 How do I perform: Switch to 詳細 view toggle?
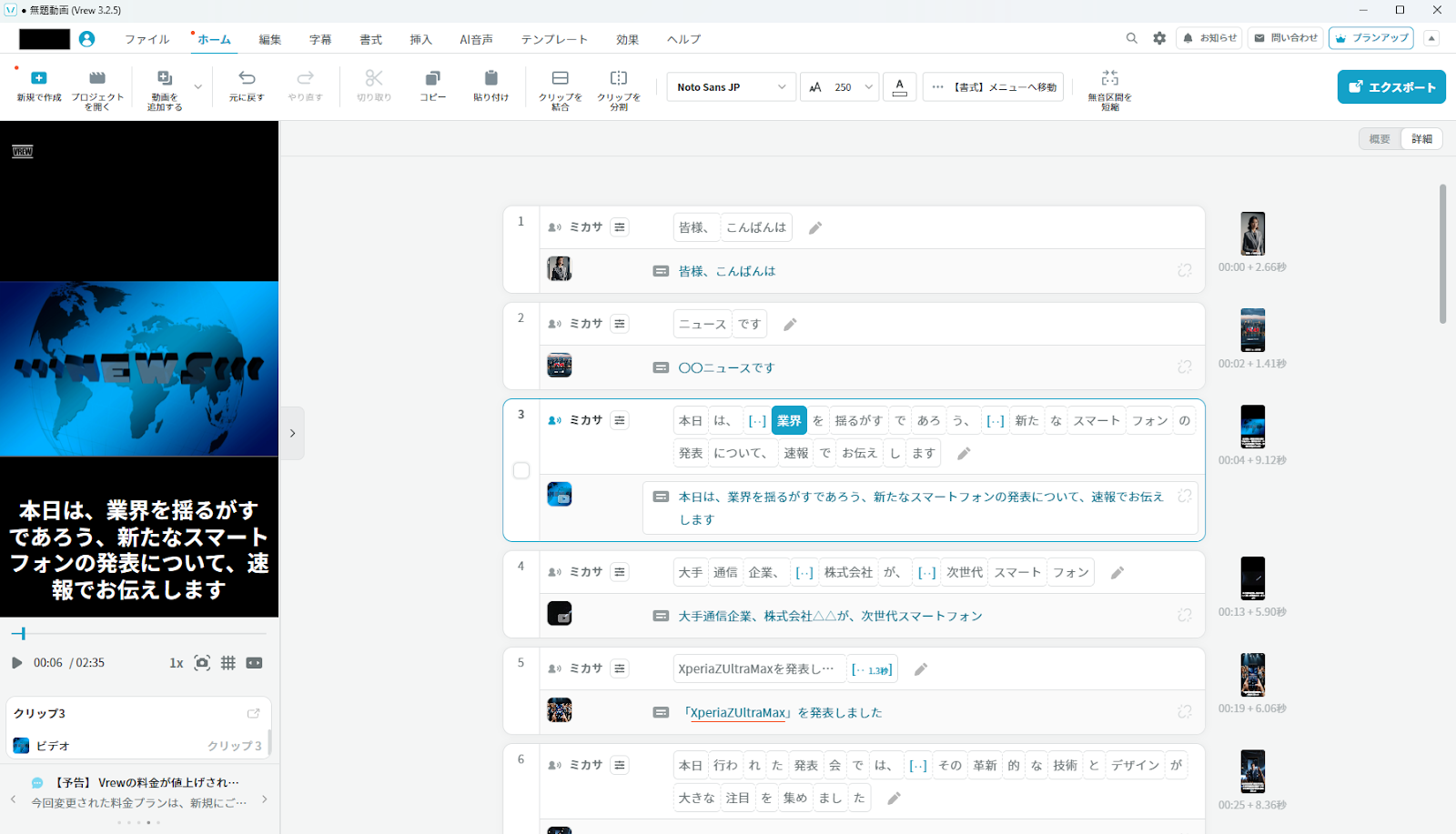pos(1421,139)
